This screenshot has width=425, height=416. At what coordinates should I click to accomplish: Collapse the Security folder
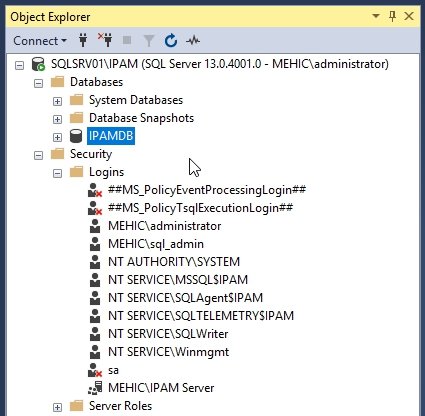[x=39, y=155]
